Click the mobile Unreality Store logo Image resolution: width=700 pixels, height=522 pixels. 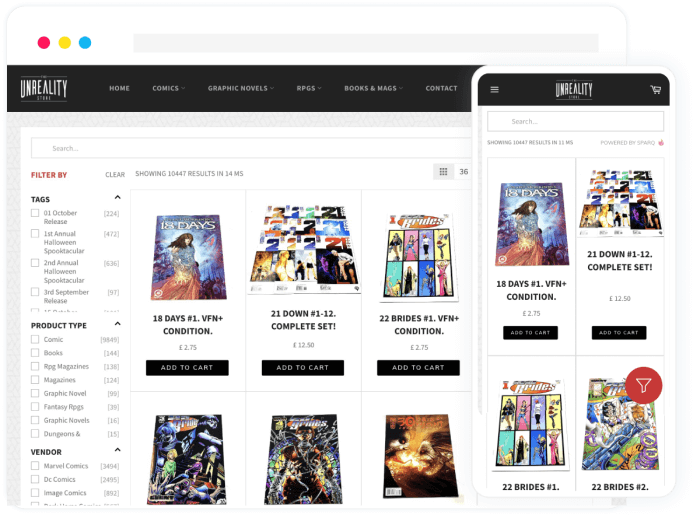coord(574,90)
